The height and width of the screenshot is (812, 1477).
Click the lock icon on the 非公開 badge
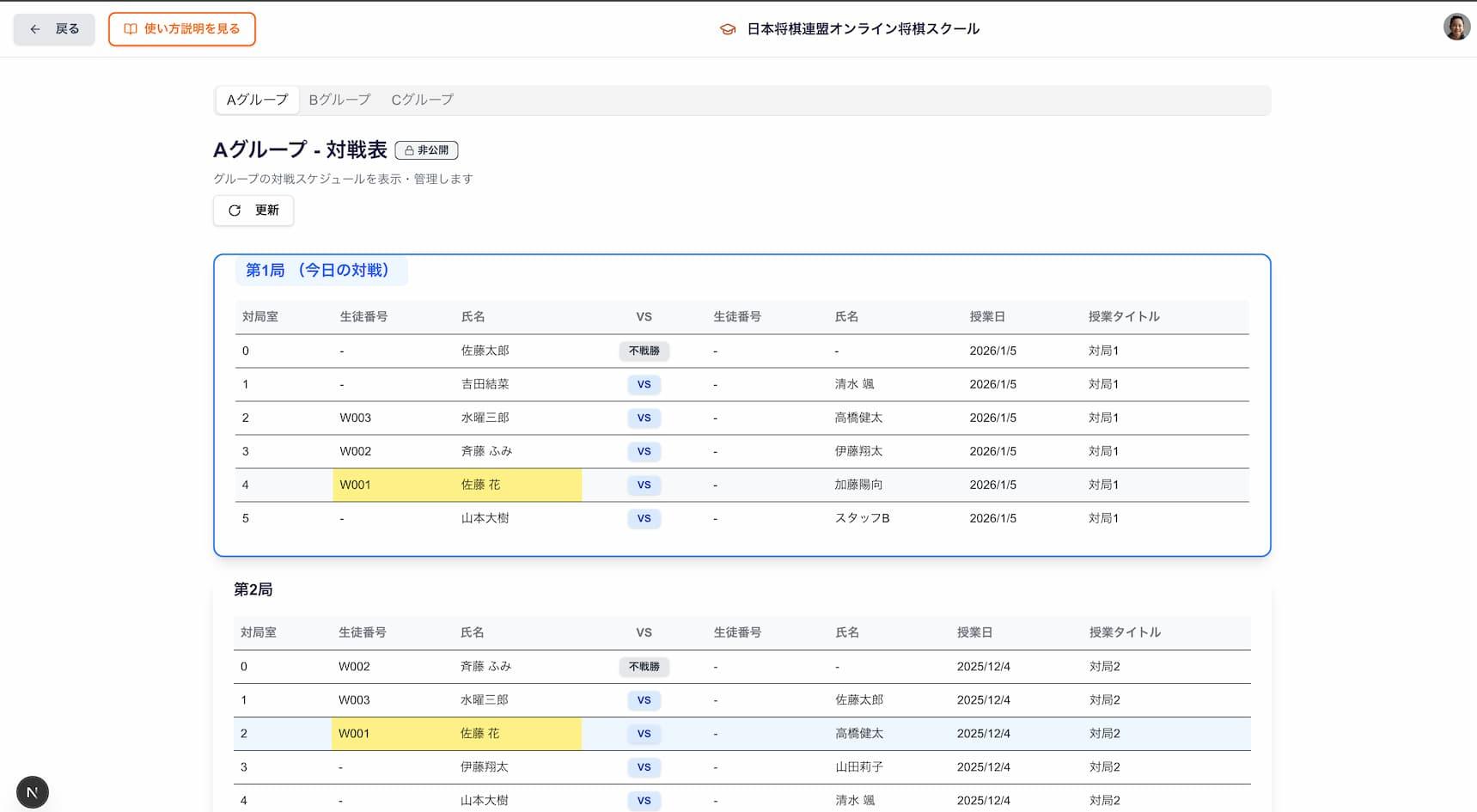tap(408, 150)
